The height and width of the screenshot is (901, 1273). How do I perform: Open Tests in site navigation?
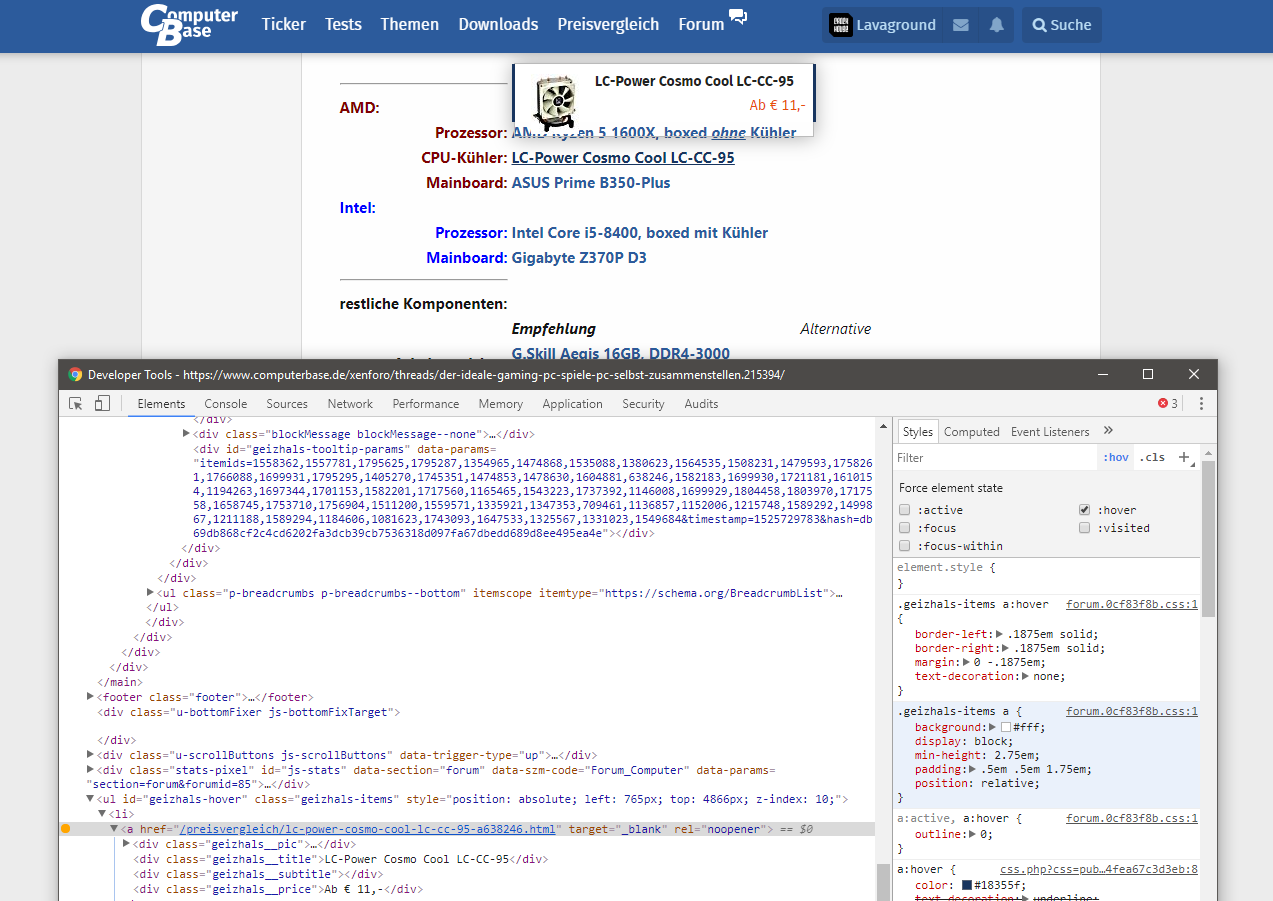343,24
